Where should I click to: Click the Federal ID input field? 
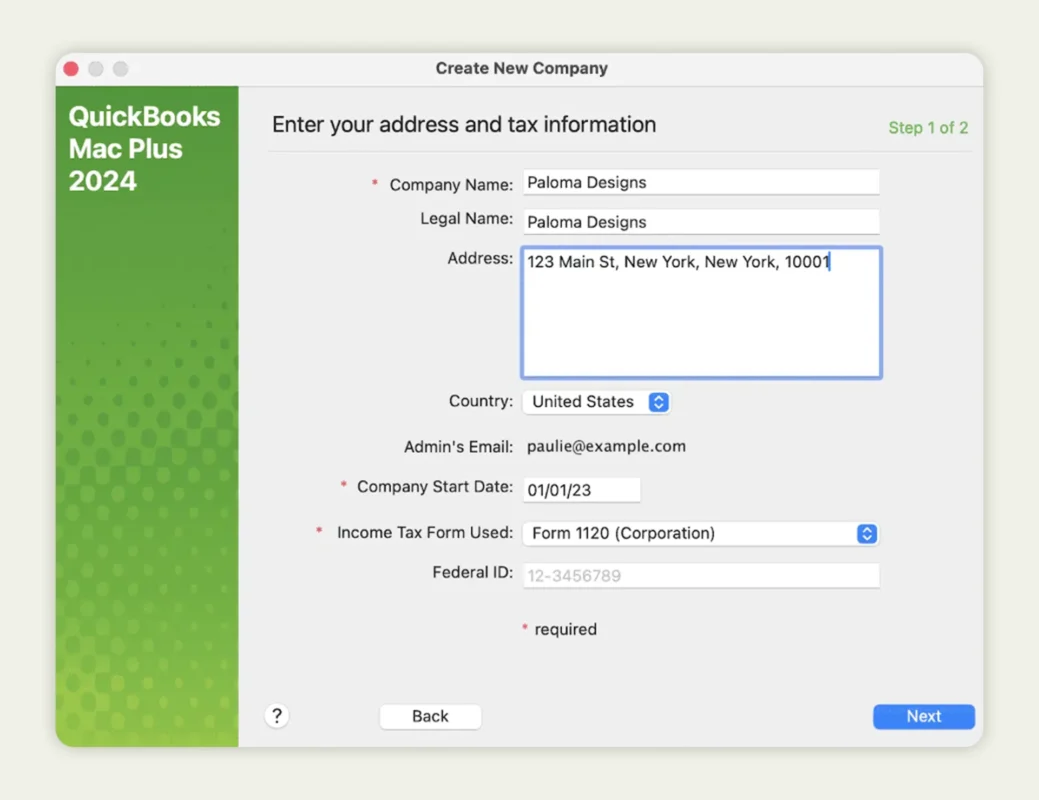point(700,575)
